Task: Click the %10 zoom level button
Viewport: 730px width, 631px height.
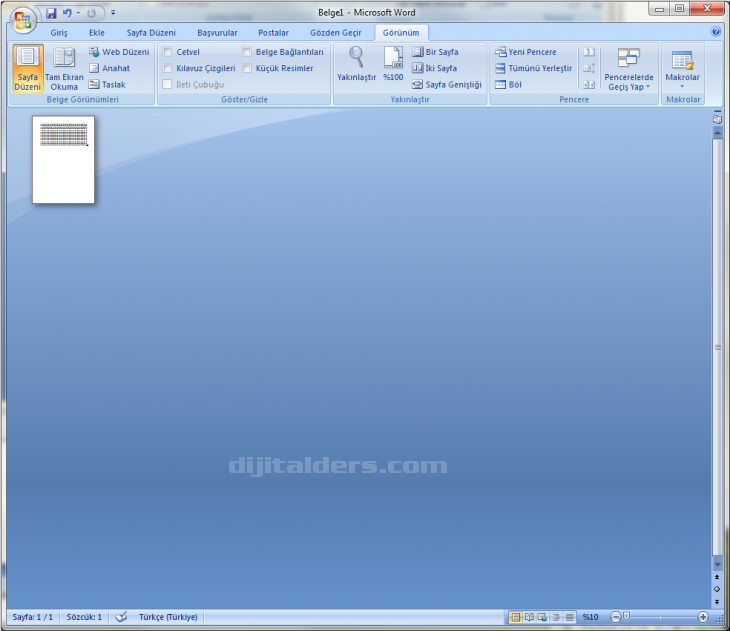Action: 590,617
